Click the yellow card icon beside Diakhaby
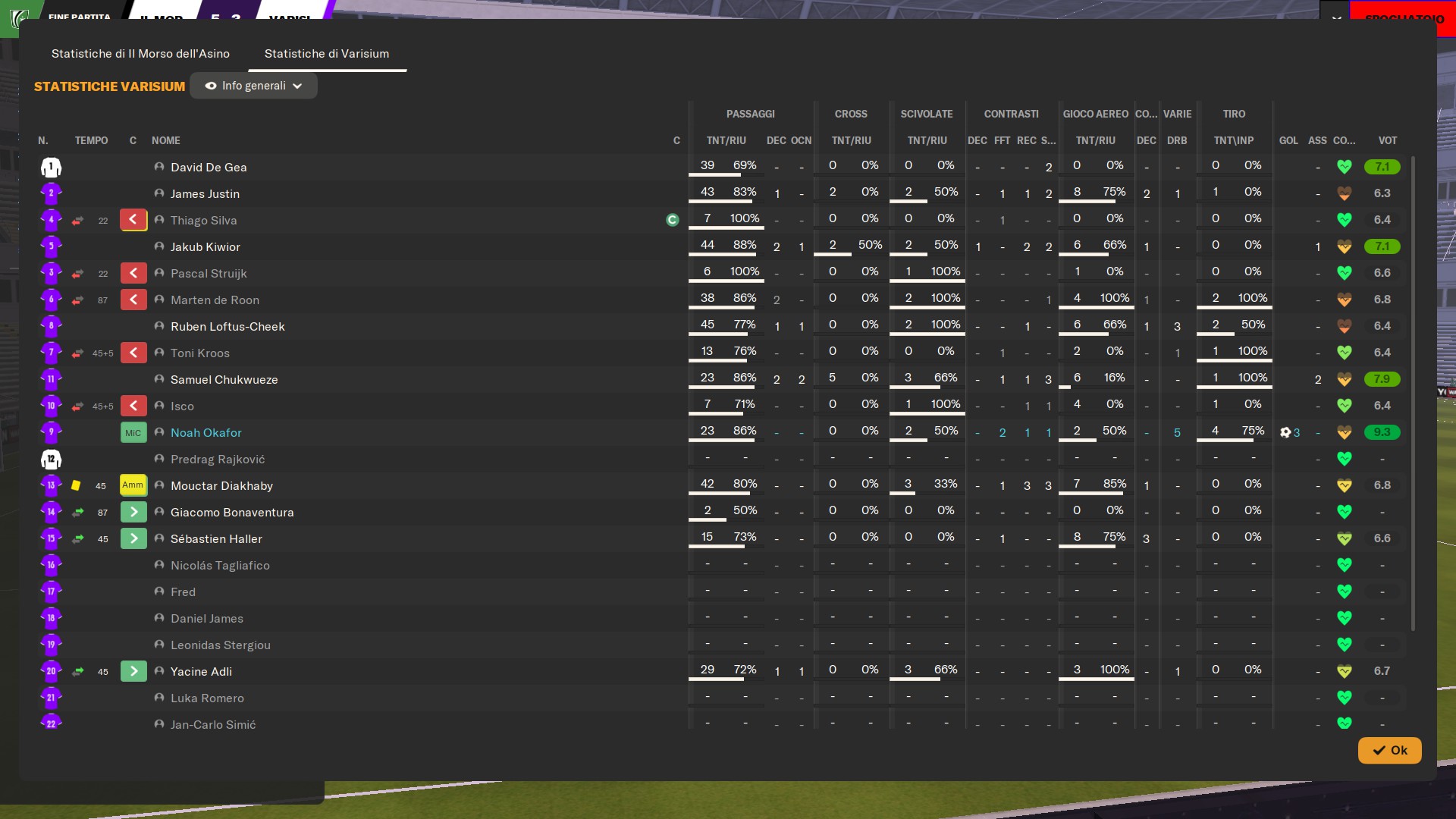 coord(76,485)
